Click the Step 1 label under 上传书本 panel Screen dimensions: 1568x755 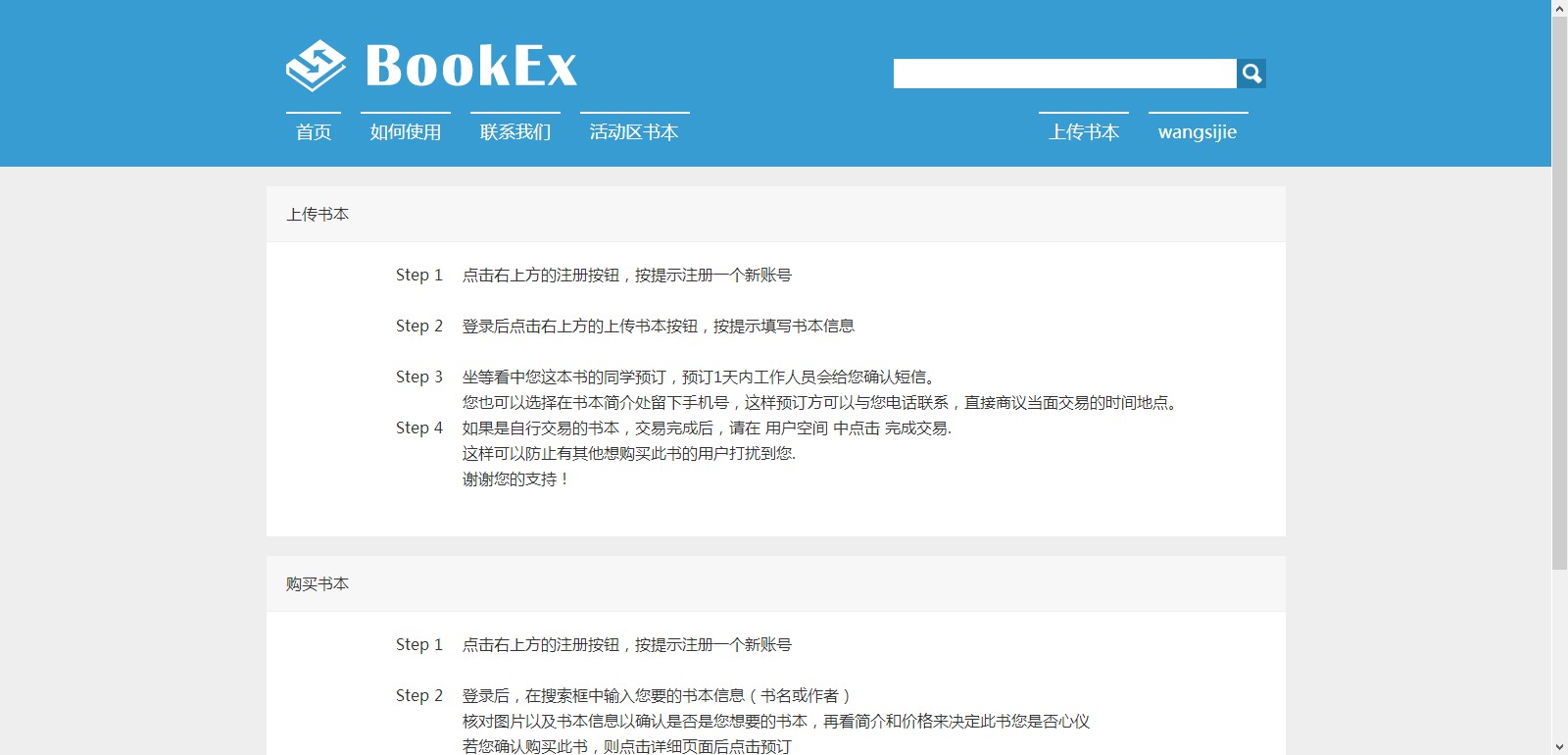click(419, 276)
